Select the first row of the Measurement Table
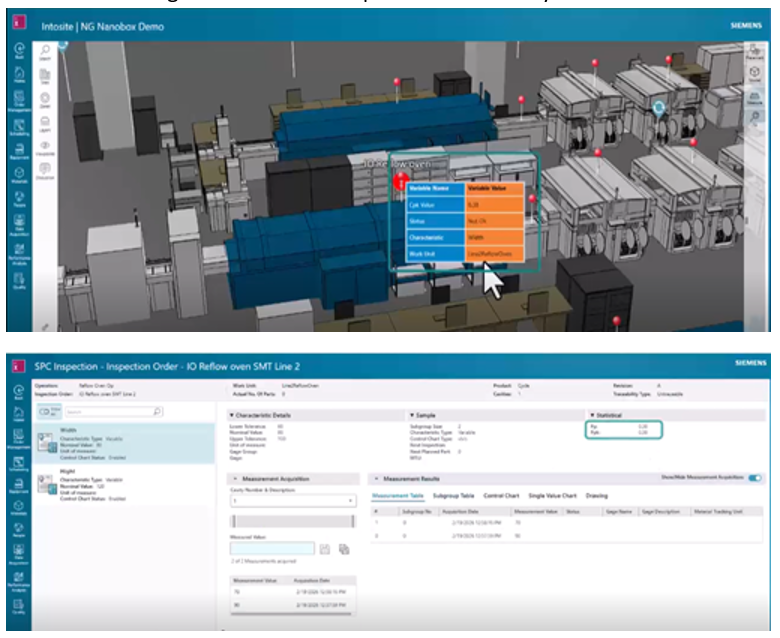 [567, 523]
